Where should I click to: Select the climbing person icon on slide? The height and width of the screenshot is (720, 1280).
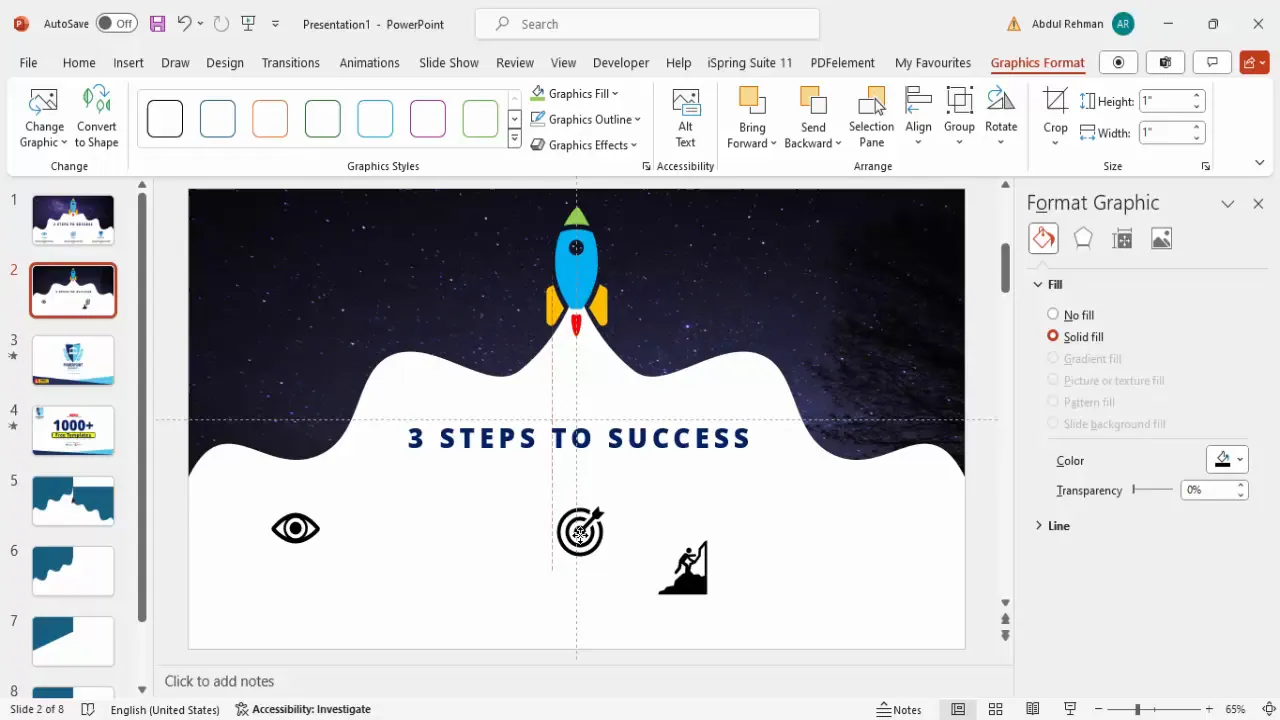pyautogui.click(x=683, y=568)
